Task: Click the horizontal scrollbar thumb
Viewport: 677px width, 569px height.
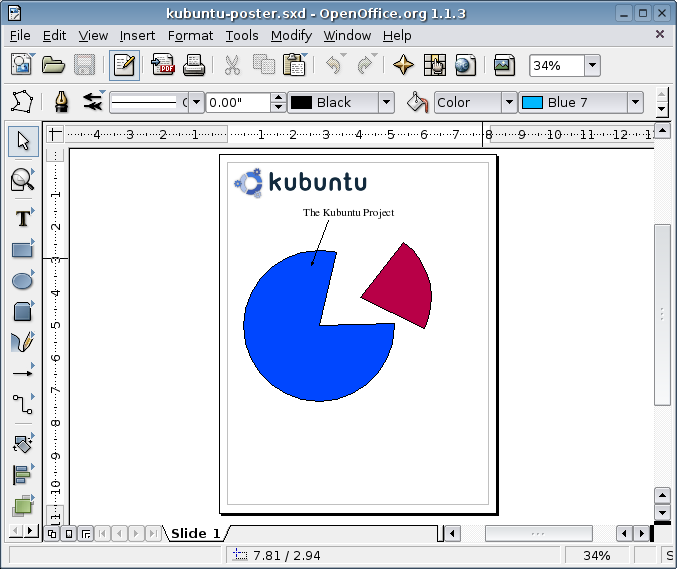Action: point(538,534)
